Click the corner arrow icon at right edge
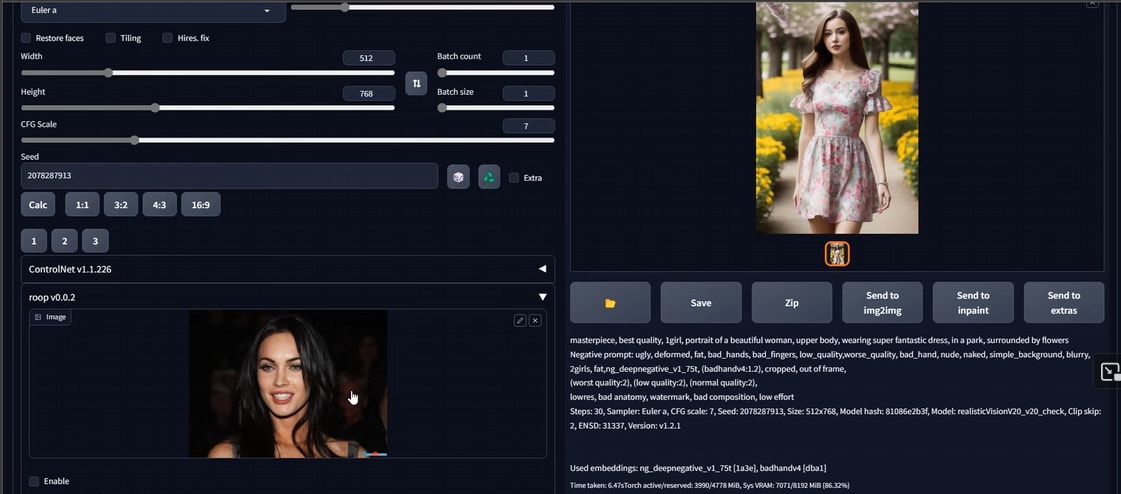Image resolution: width=1121 pixels, height=494 pixels. (1108, 372)
